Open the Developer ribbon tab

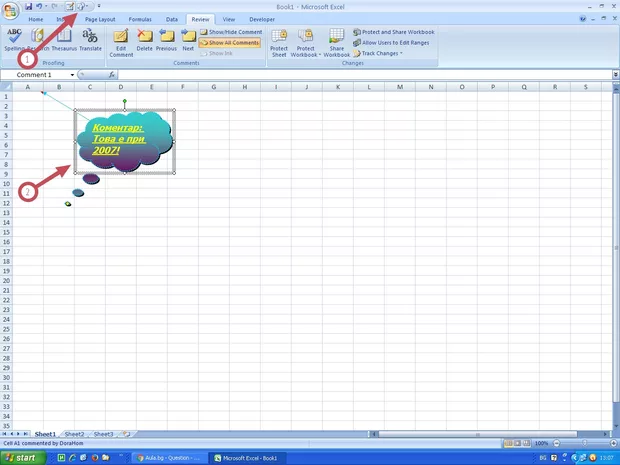262,19
